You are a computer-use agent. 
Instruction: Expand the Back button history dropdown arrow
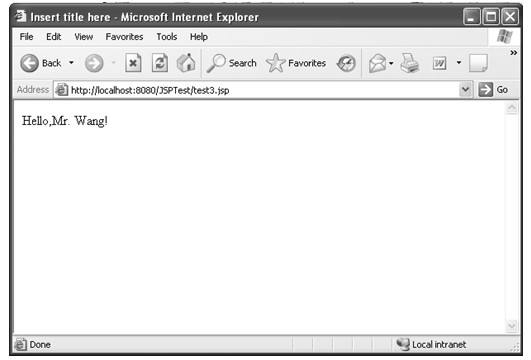(71, 63)
